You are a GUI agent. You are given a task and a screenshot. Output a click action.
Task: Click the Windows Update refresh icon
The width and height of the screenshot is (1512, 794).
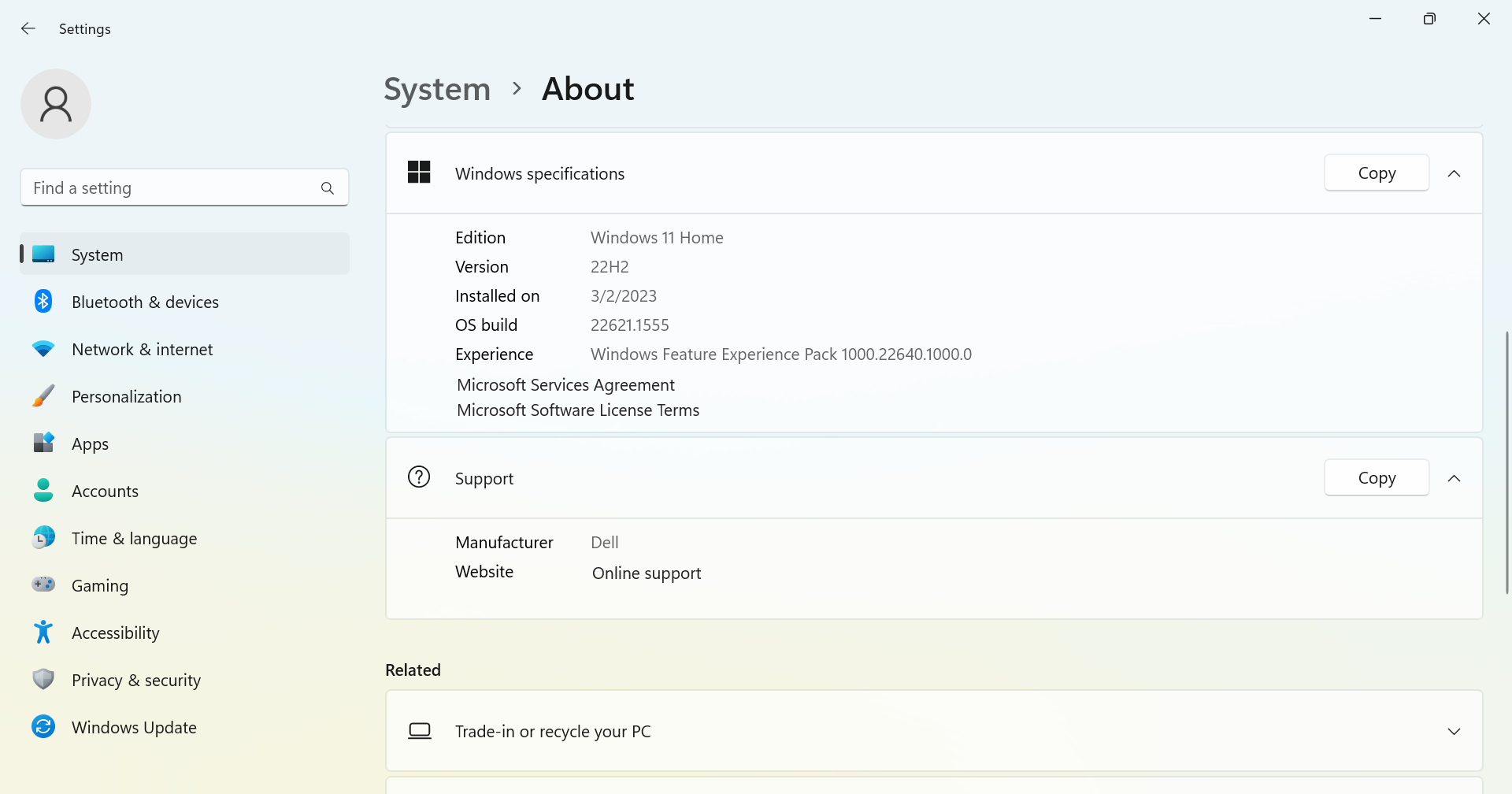(x=43, y=726)
